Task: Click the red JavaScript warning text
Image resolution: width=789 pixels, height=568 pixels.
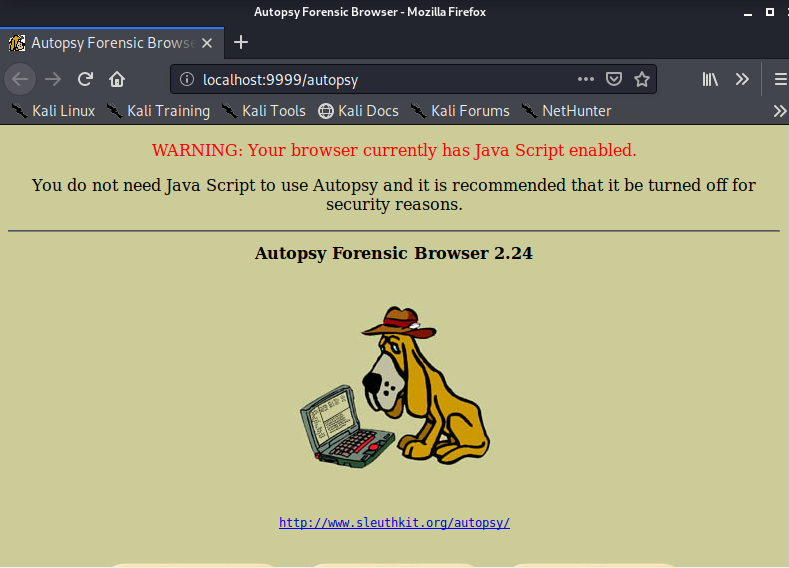Action: point(394,150)
